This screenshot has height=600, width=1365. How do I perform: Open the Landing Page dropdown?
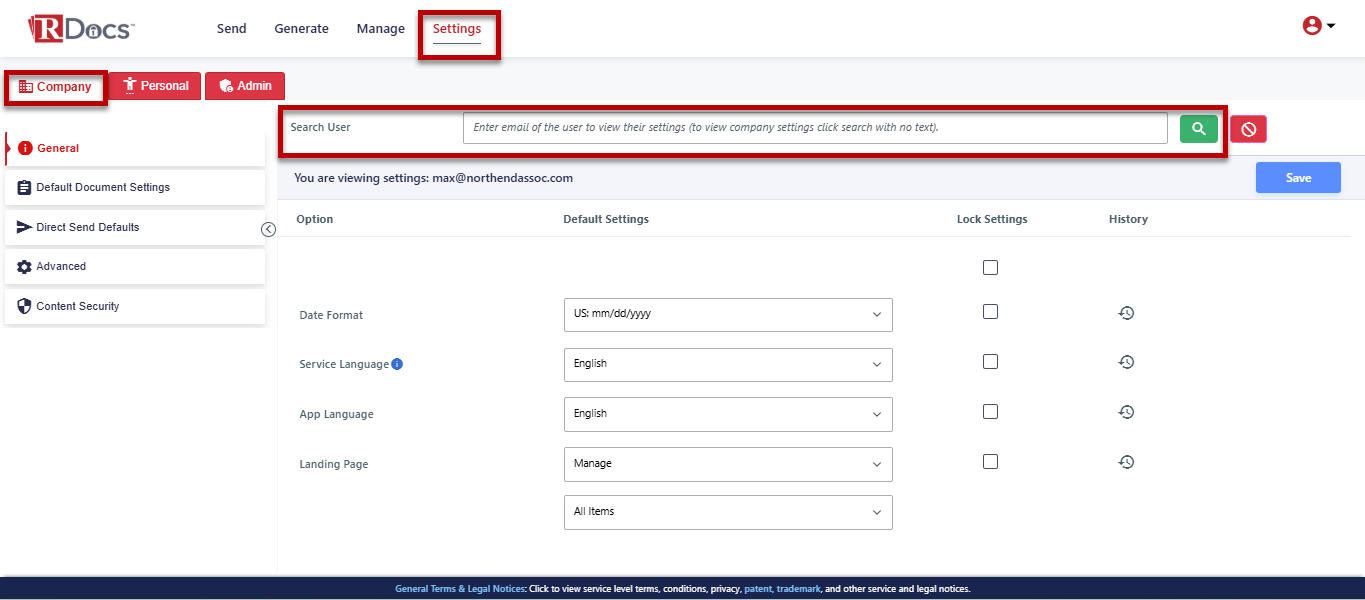click(727, 464)
